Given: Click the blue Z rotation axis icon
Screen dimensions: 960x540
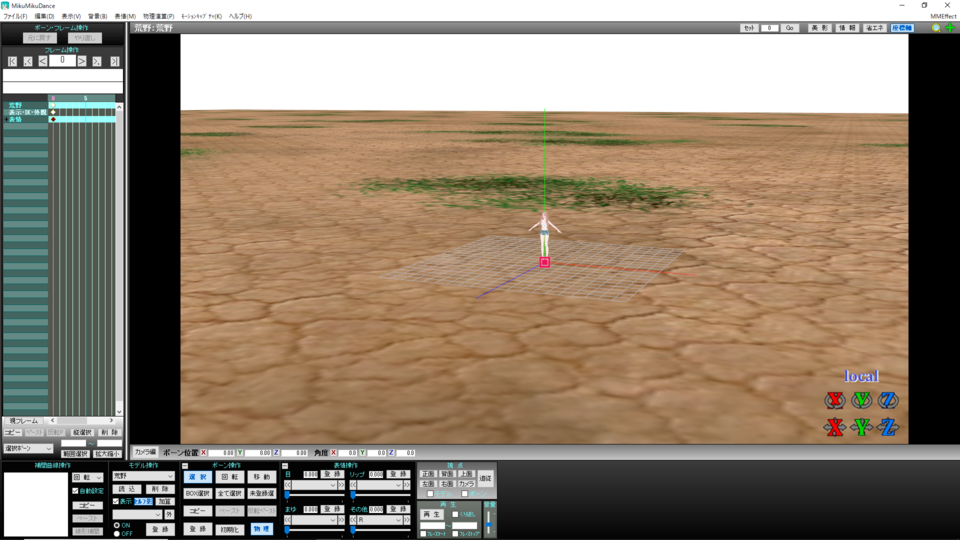Looking at the screenshot, I should coord(887,400).
